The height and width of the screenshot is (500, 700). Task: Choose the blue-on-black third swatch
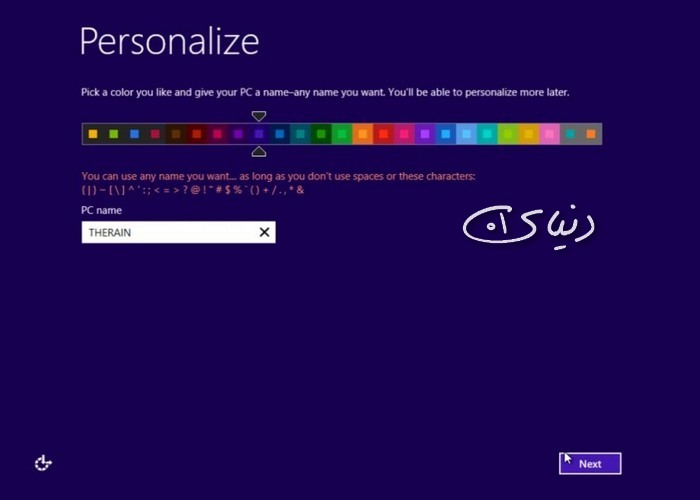(x=134, y=134)
